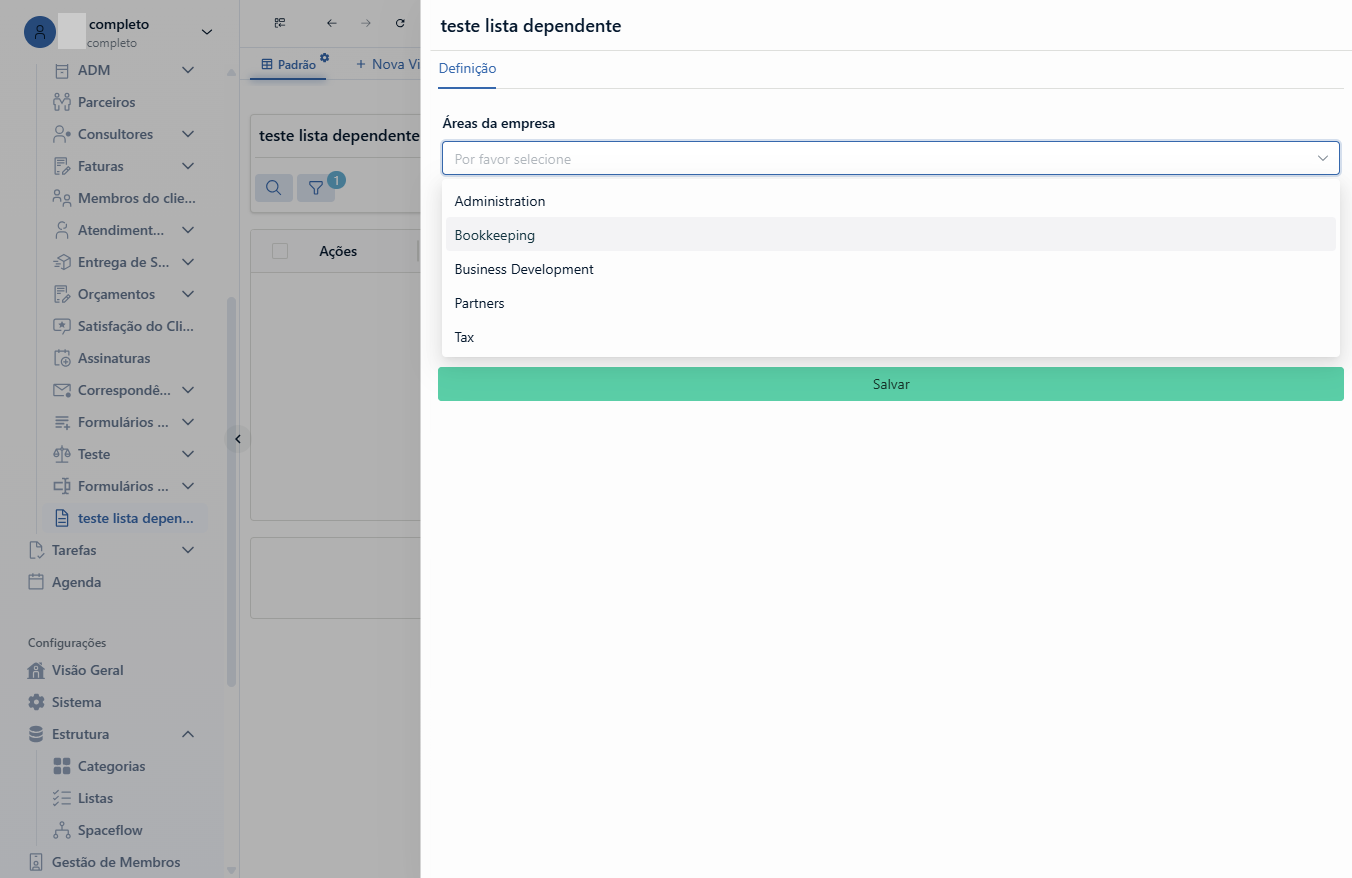Viewport: 1352px width, 878px height.
Task: Open Assinaturas from the sidebar
Action: 113,358
